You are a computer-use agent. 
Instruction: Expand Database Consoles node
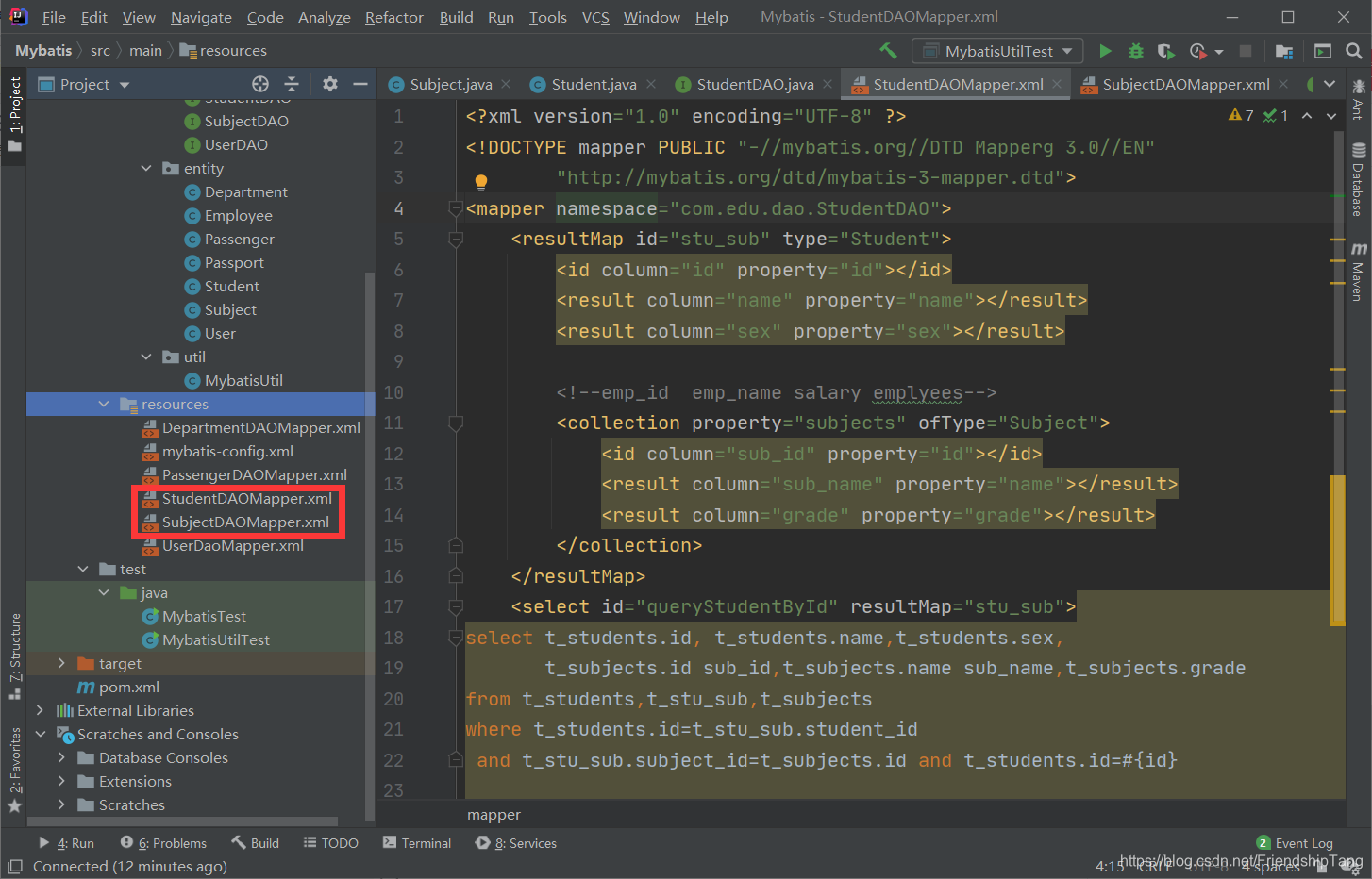click(x=61, y=757)
